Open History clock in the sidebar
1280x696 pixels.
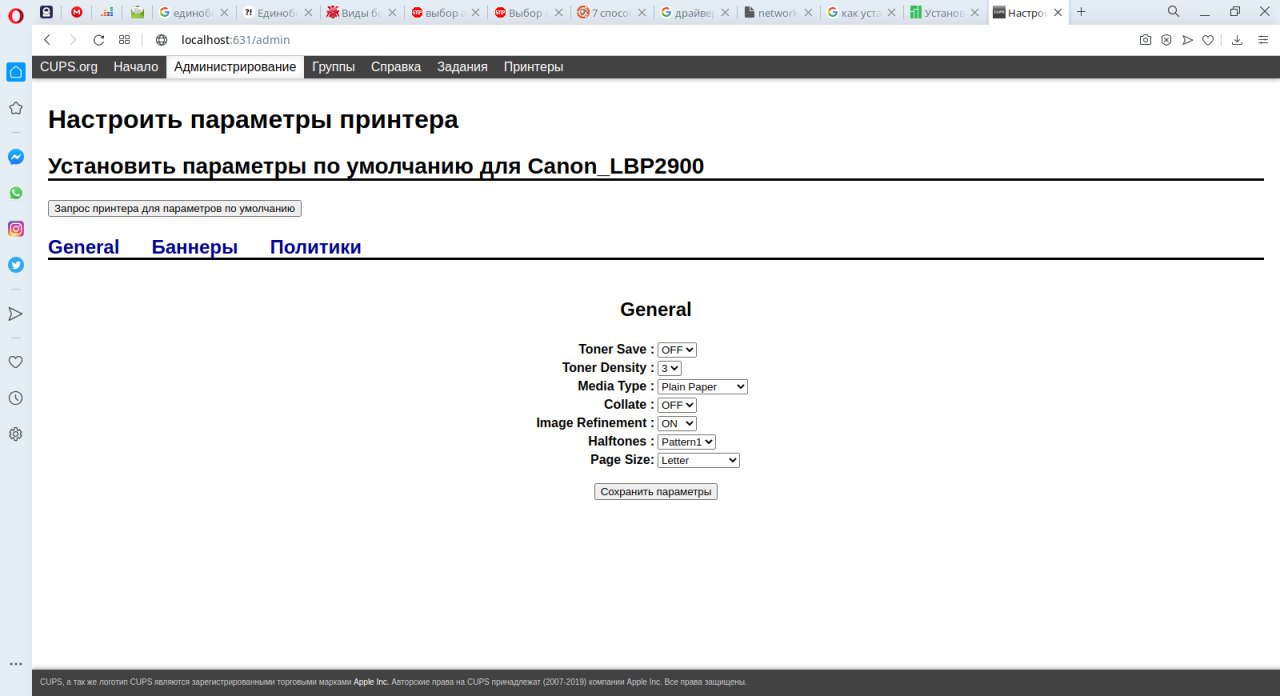[x=16, y=398]
